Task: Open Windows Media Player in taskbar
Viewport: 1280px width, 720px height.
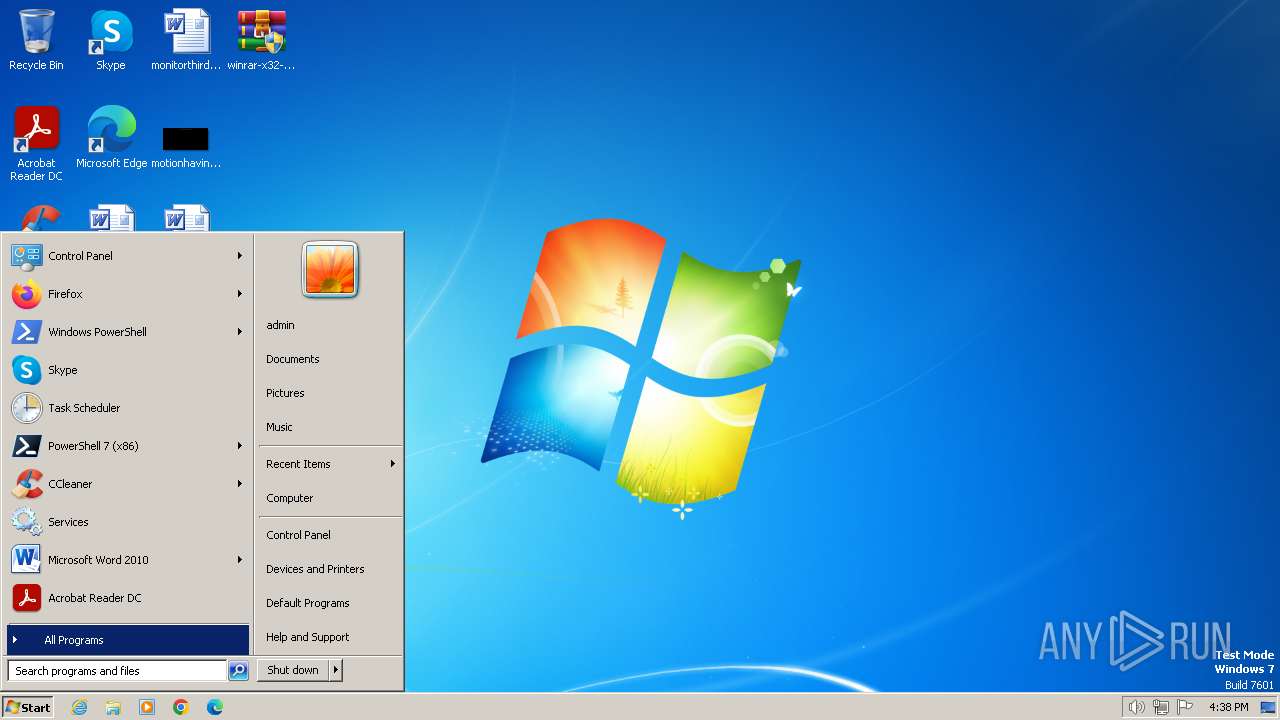Action: click(x=147, y=707)
